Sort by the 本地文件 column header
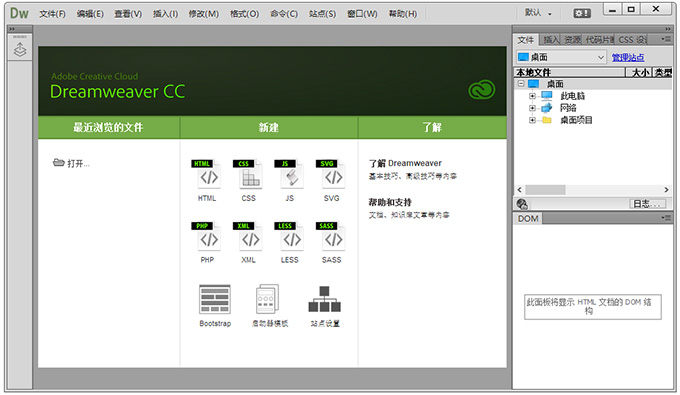680x395 pixels. [569, 72]
